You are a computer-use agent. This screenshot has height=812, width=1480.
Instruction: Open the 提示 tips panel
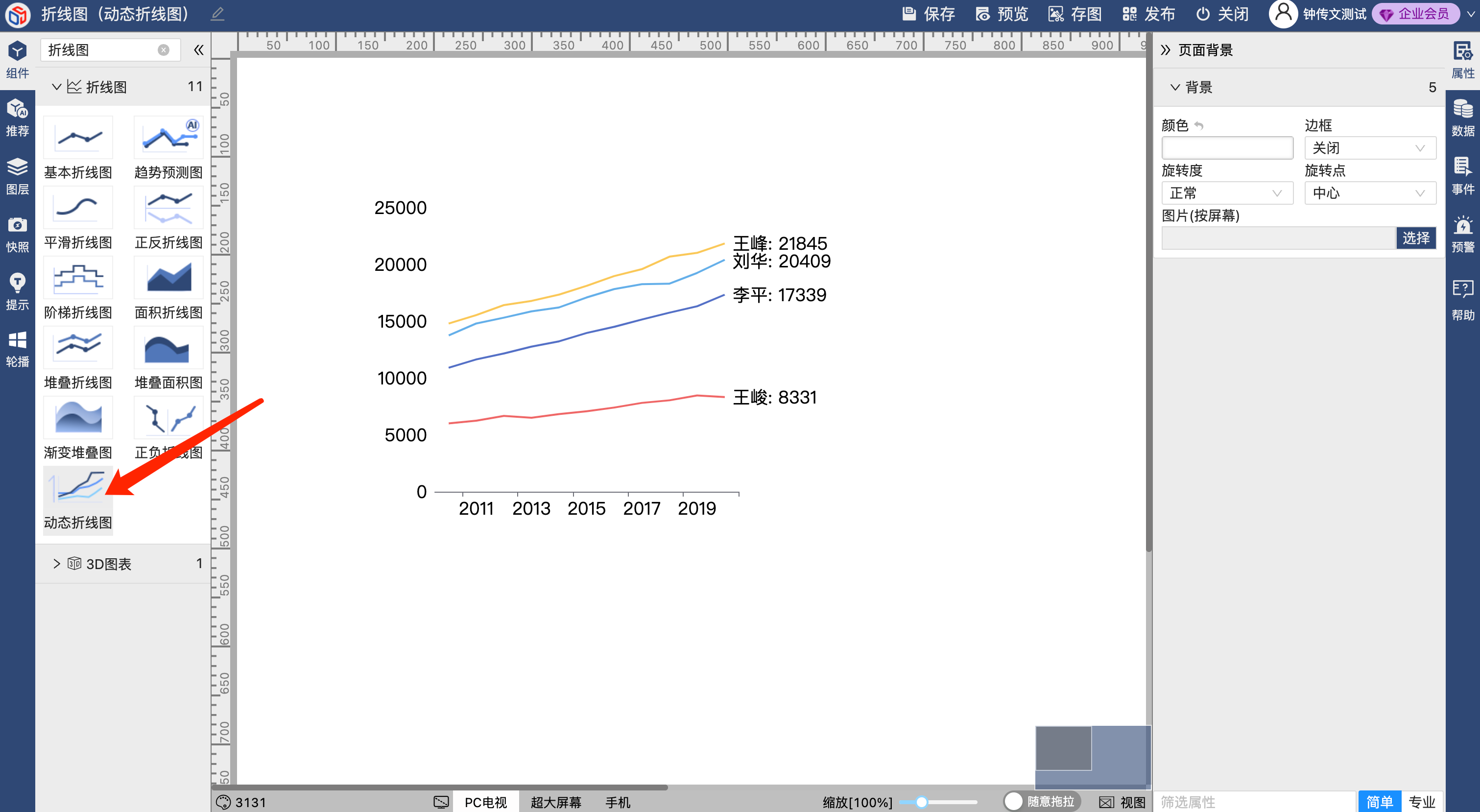(x=17, y=291)
